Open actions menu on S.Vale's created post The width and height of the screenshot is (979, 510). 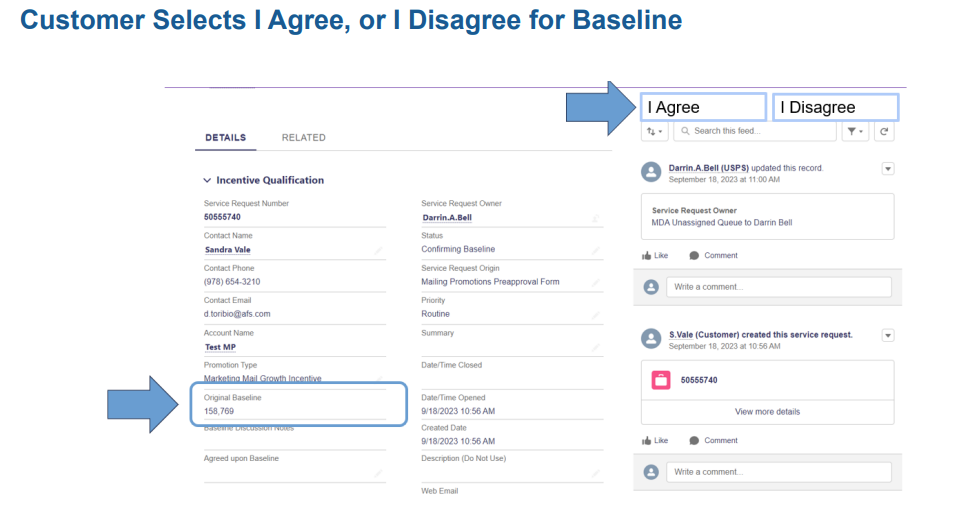coord(887,335)
